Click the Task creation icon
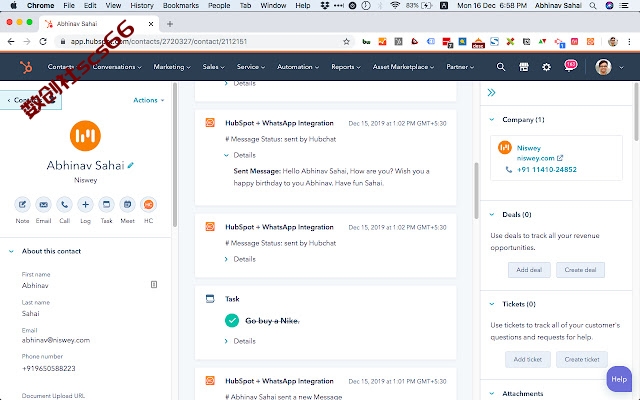The width and height of the screenshot is (640, 400). [107, 204]
